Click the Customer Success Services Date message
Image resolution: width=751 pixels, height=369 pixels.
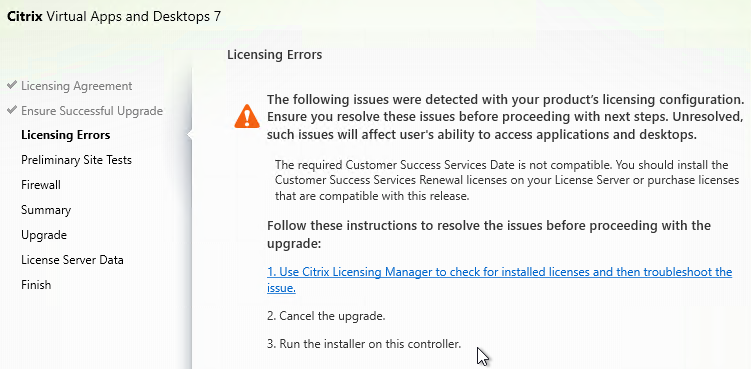(507, 181)
